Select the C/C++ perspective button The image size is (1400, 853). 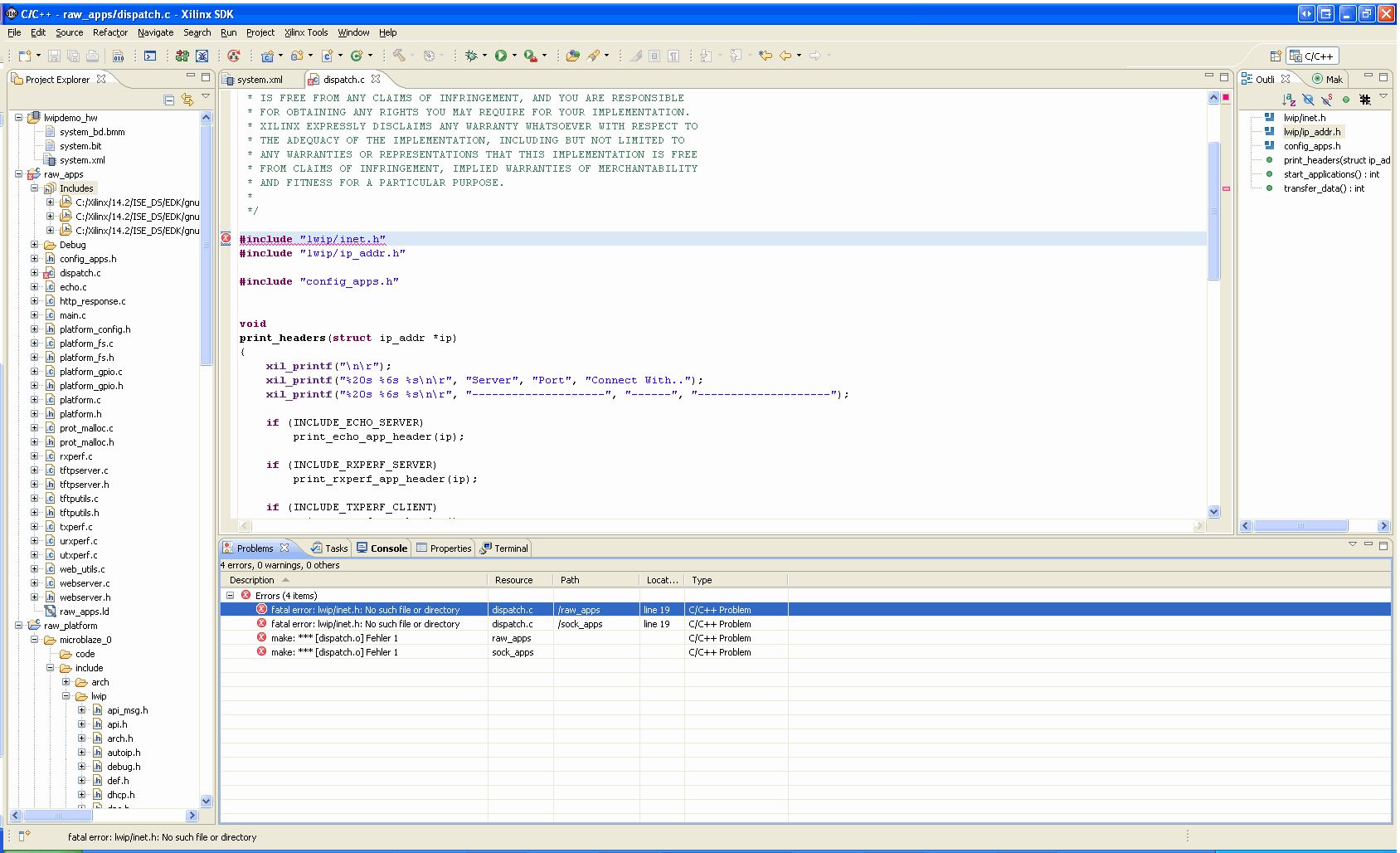click(x=1311, y=56)
